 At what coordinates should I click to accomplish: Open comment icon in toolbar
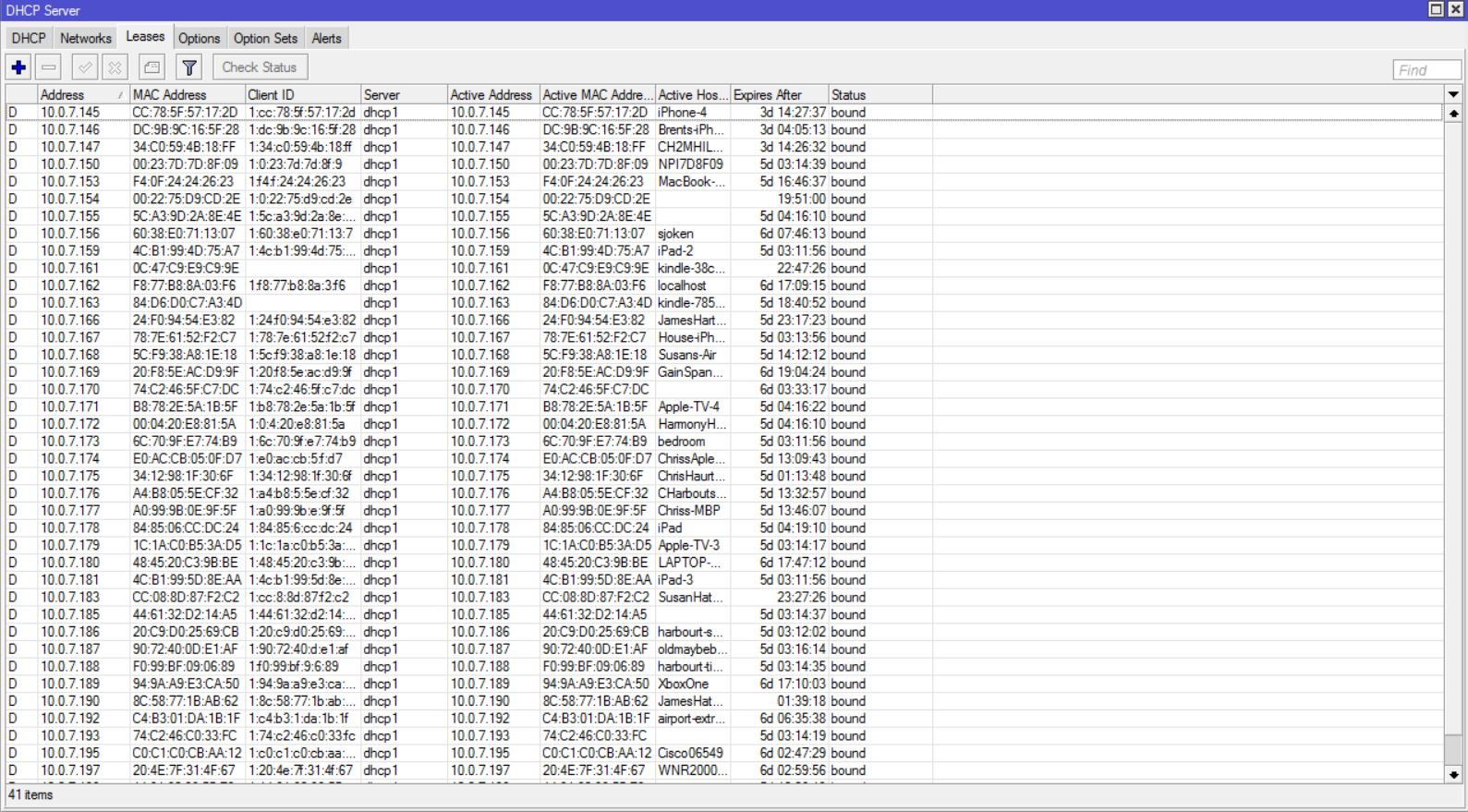pos(152,67)
